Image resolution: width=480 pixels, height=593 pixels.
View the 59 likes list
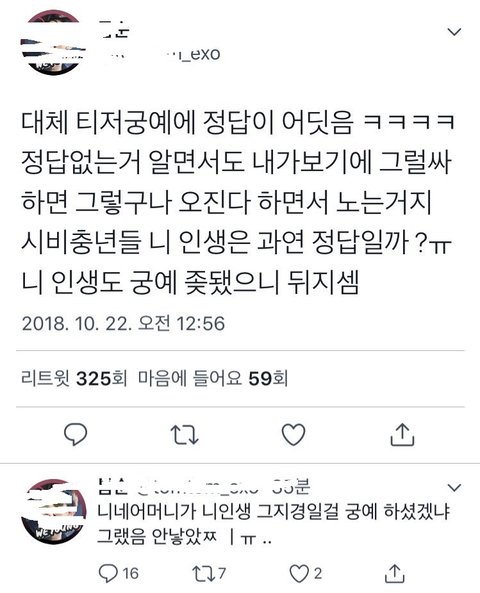(213, 378)
